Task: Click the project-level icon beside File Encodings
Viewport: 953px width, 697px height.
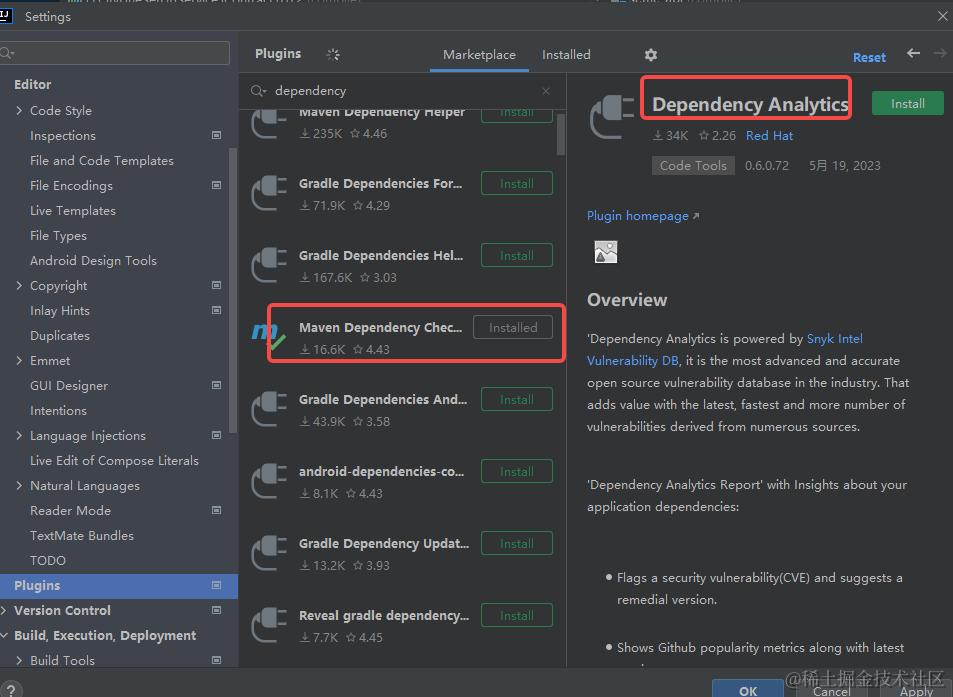Action: [x=216, y=185]
